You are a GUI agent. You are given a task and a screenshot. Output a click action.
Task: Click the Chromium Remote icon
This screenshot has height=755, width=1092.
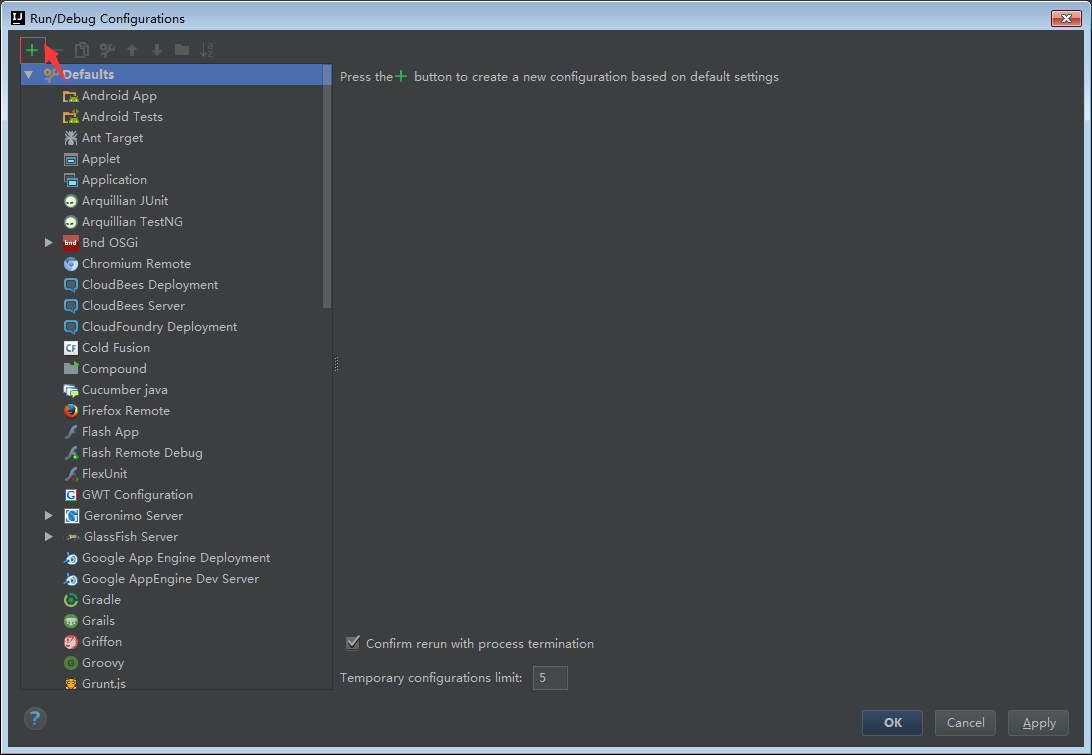tap(70, 264)
